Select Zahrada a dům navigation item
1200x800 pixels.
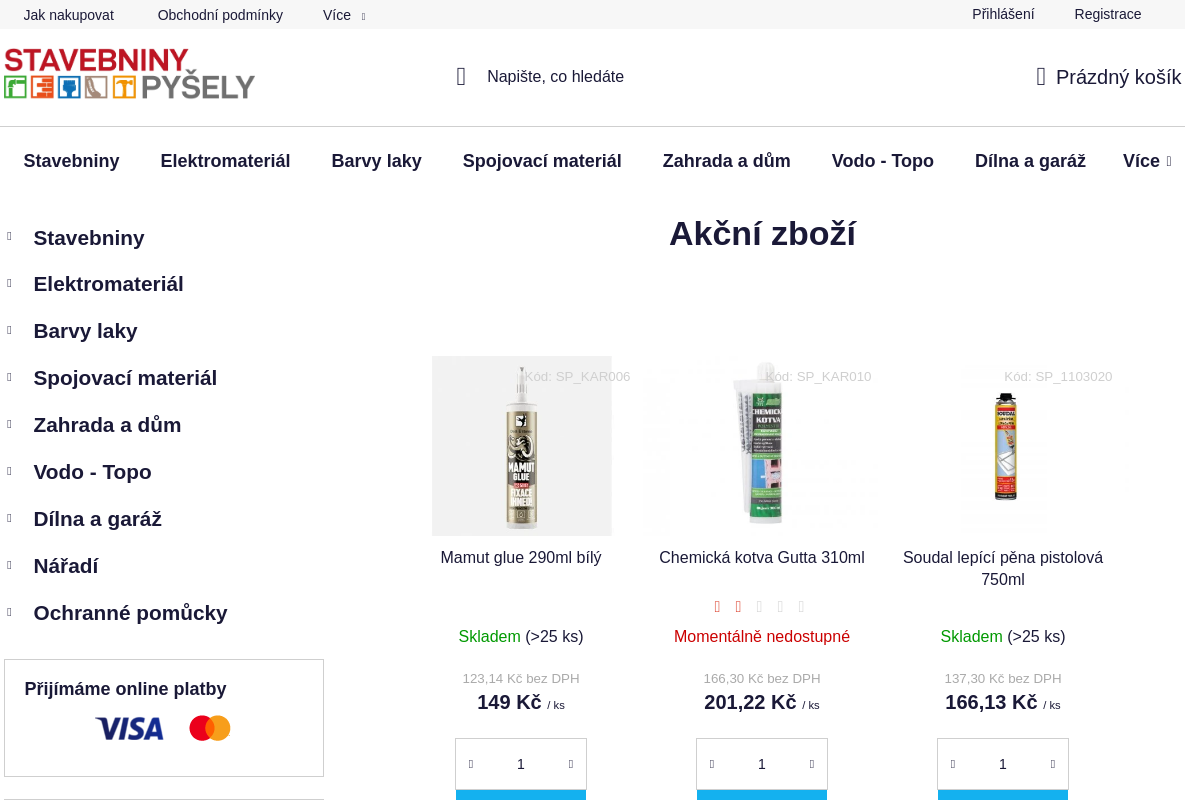tap(726, 161)
